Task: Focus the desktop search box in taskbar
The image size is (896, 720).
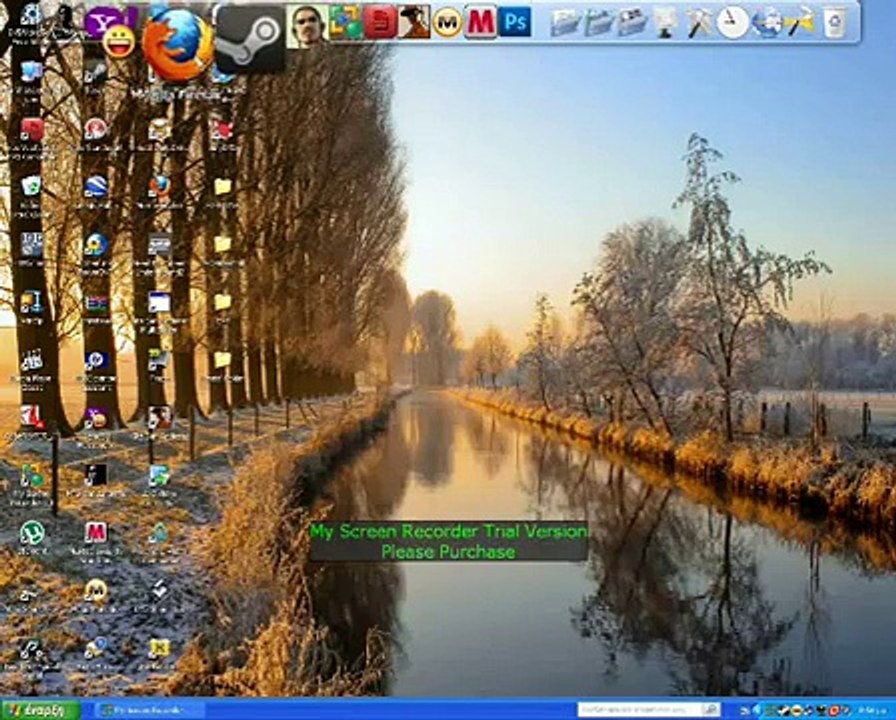Action: 639,710
